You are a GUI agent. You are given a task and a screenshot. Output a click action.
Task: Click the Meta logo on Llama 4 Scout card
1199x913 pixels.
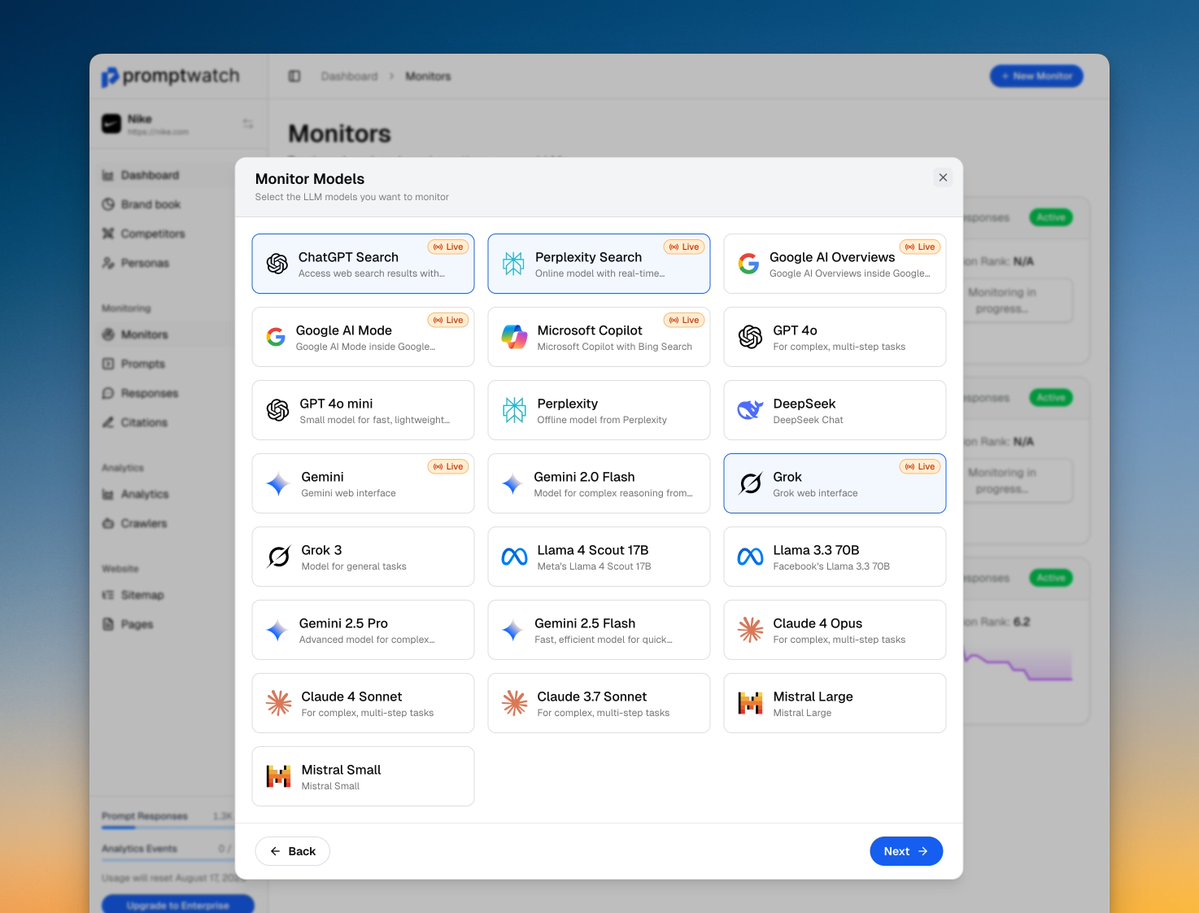click(514, 557)
